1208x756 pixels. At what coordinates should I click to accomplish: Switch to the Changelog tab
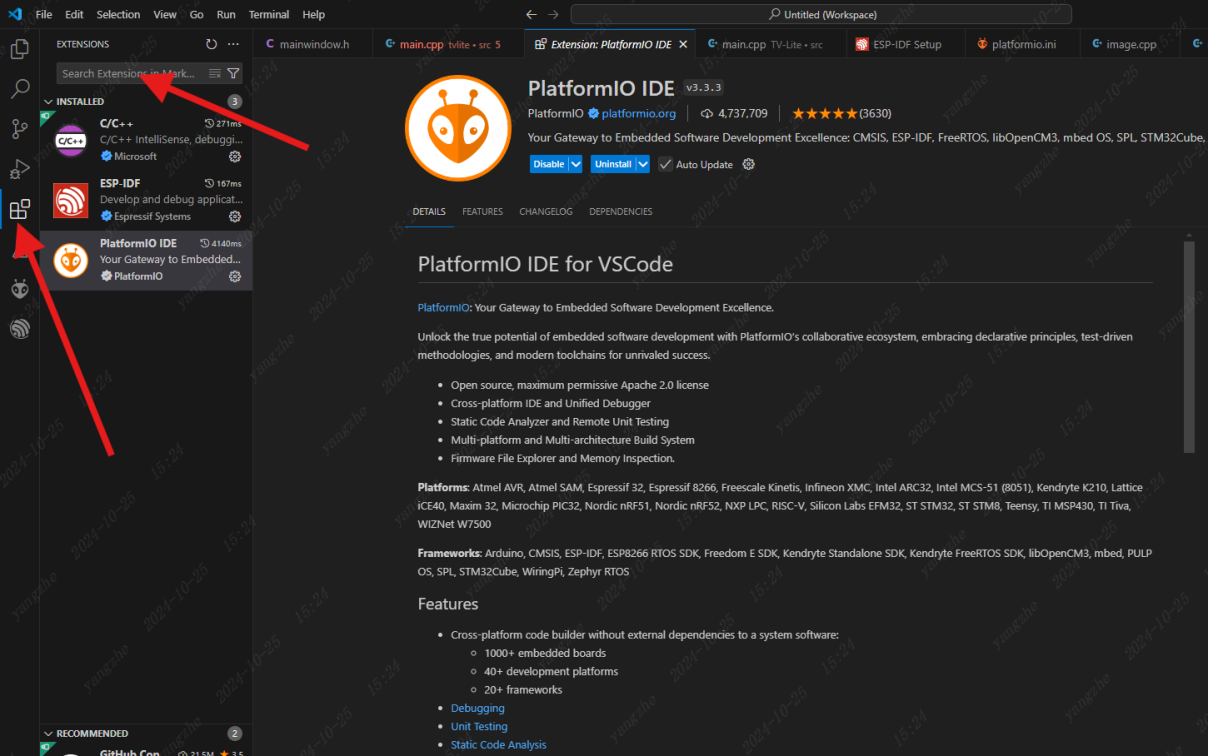pyautogui.click(x=545, y=212)
